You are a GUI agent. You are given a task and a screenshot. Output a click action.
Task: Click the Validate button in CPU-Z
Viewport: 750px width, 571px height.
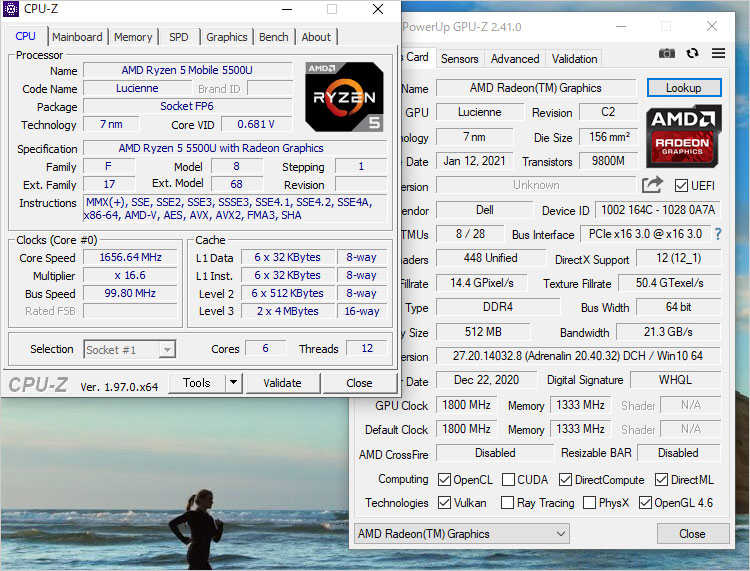click(282, 383)
